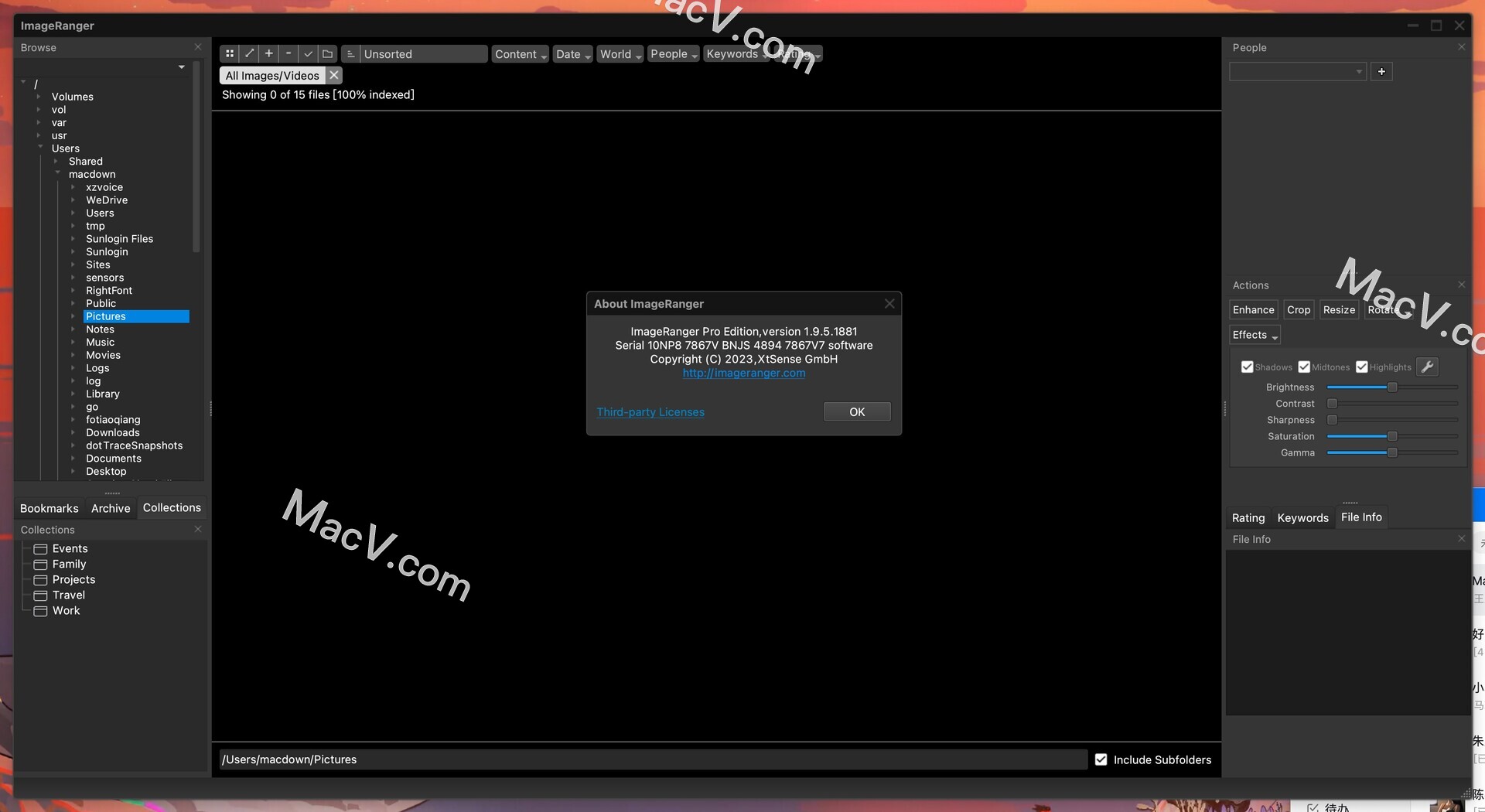
Task: Adjust the Gamma slider
Action: 1392,452
